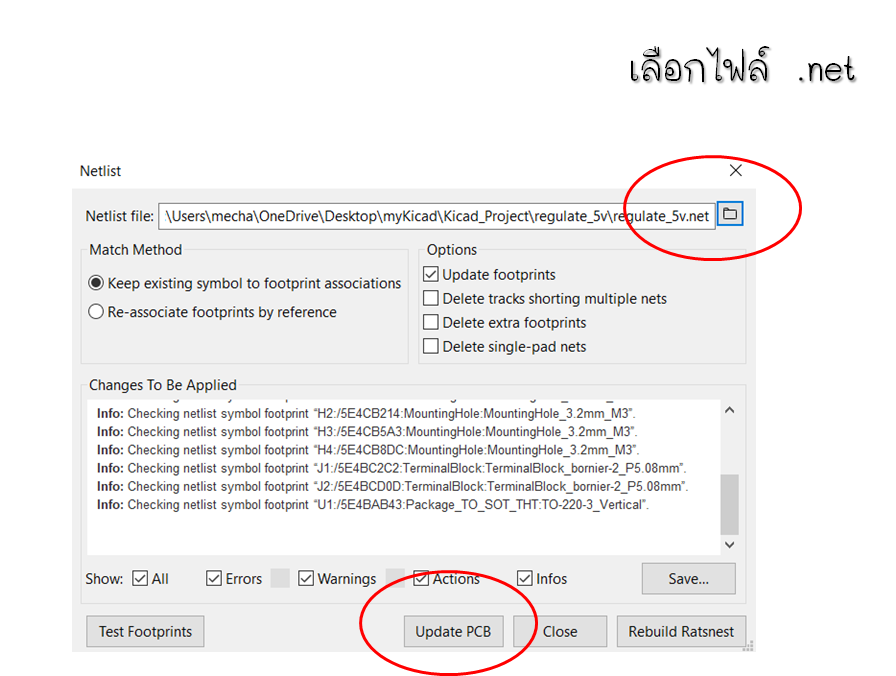896x676 pixels.
Task: Select the U1 TO-220-3_Vertical info line
Action: [373, 505]
